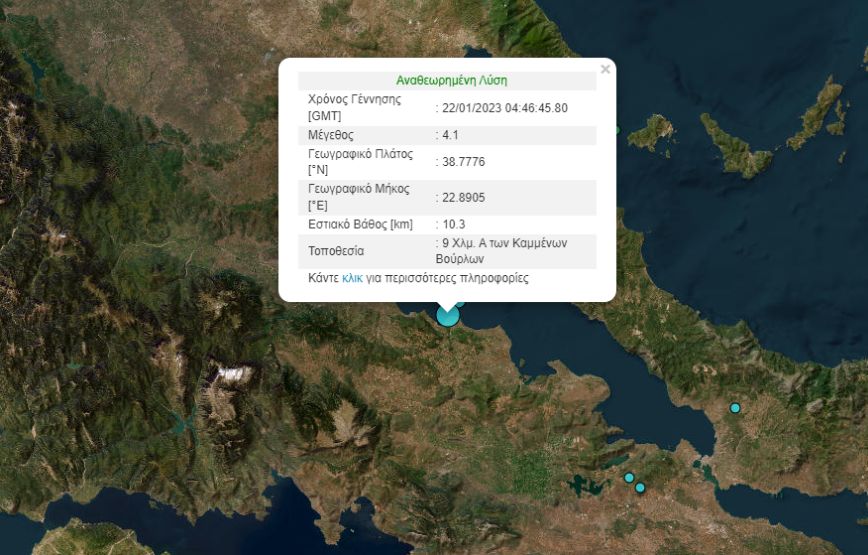The image size is (868, 555).
Task: Click the origin time value 22/01/2023 04:46:45.80
Action: point(505,107)
